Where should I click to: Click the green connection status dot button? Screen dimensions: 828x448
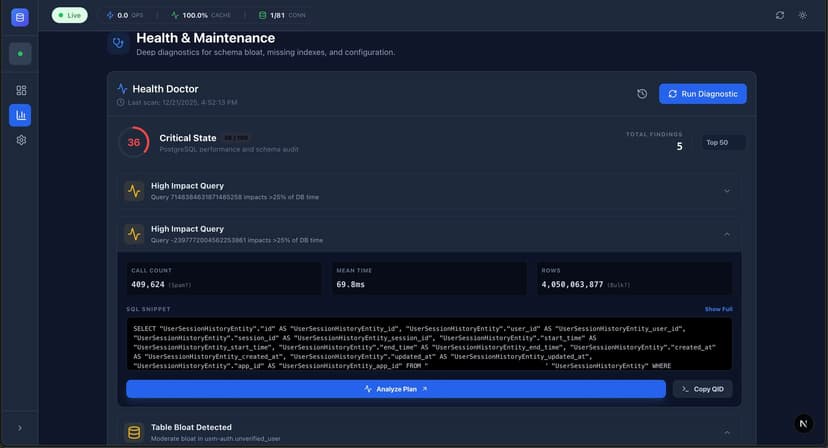[20, 54]
